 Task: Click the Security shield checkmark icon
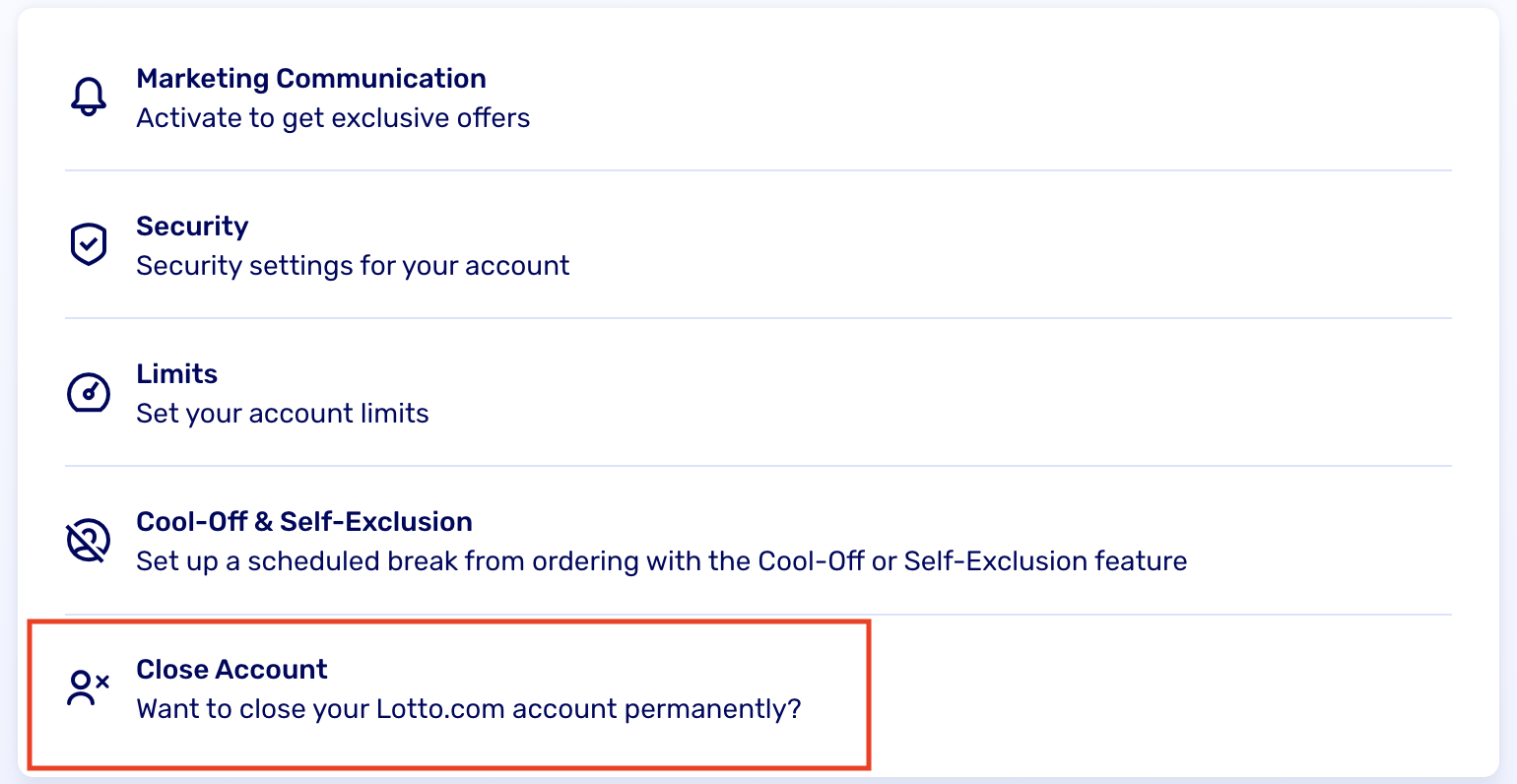[89, 244]
